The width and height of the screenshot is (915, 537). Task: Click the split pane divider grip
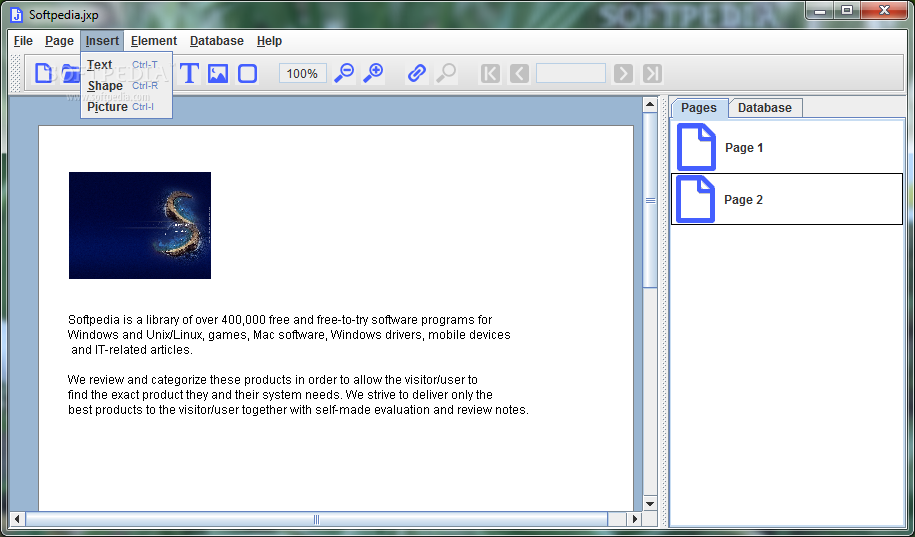click(664, 312)
